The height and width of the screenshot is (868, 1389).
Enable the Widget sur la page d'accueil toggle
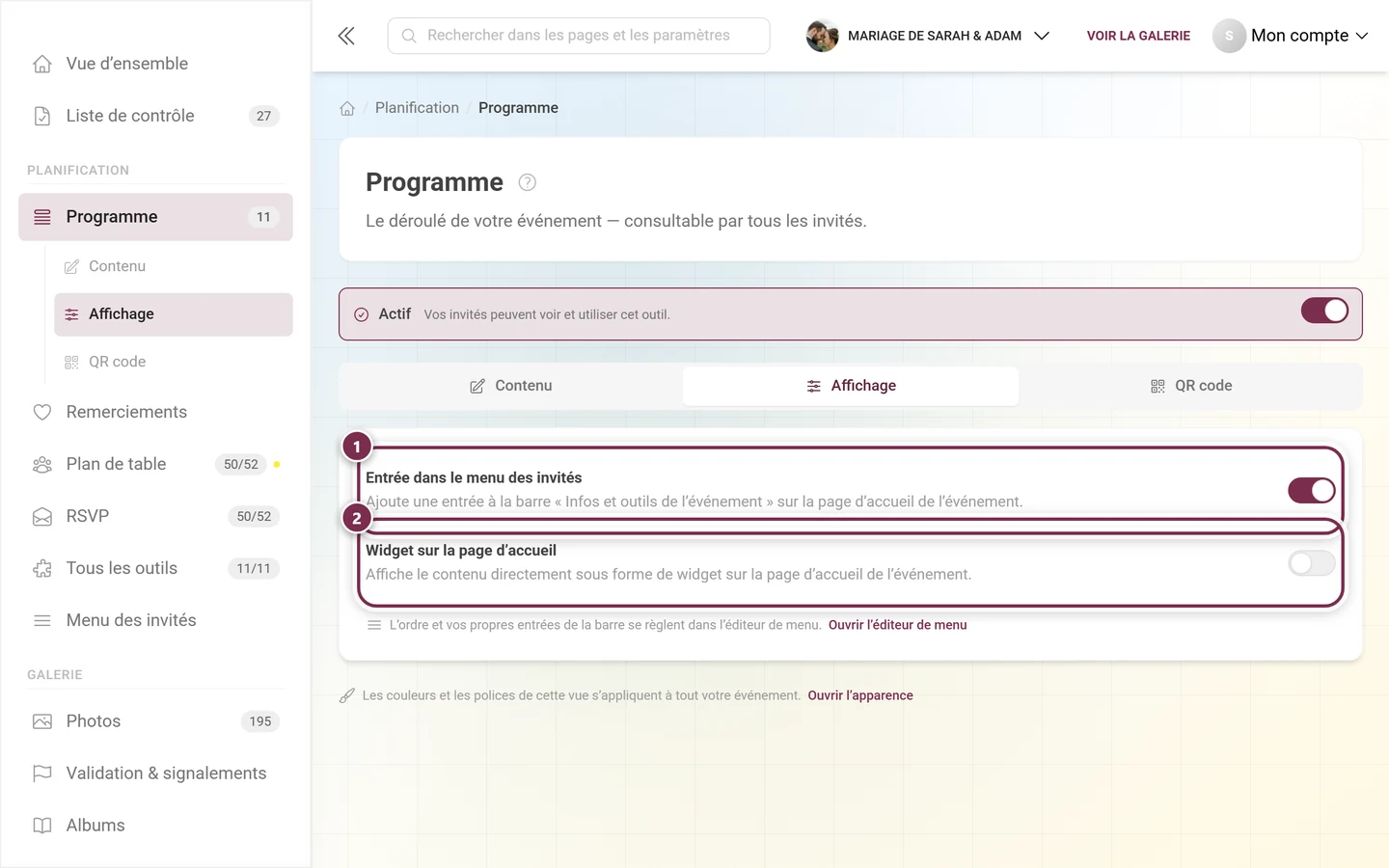(x=1312, y=563)
